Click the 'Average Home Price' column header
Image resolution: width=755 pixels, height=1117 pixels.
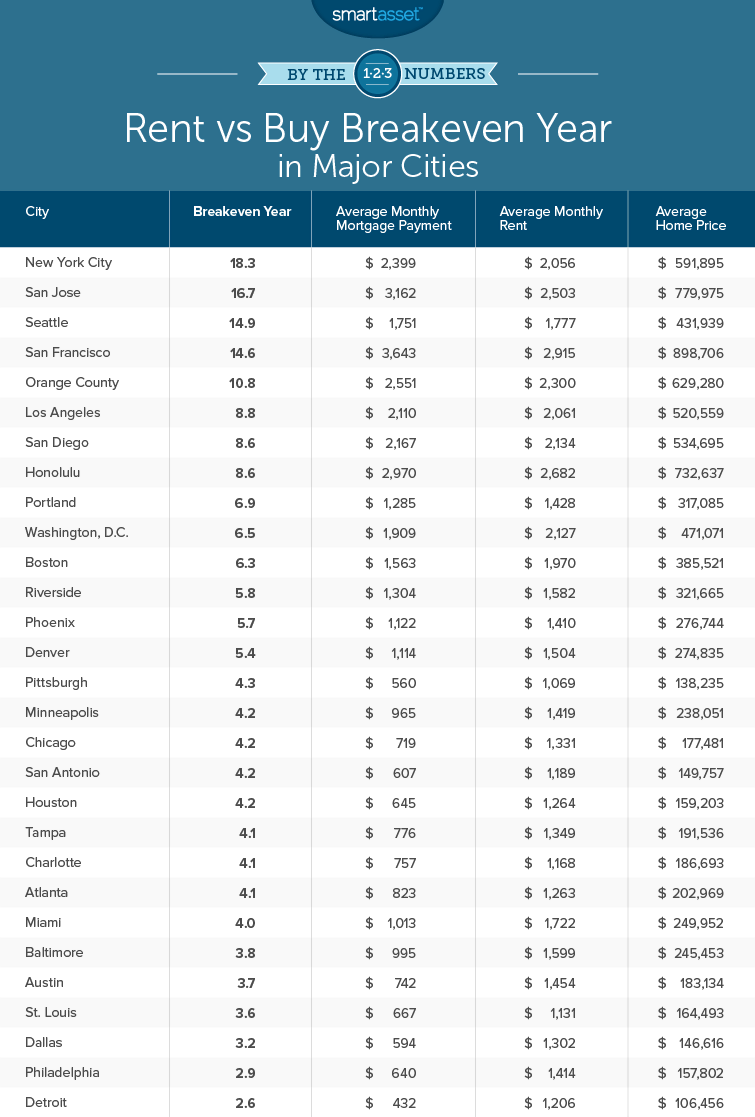click(690, 219)
